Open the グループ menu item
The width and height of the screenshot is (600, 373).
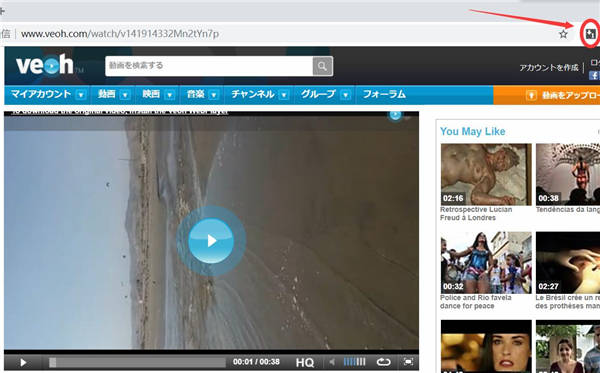click(318, 94)
